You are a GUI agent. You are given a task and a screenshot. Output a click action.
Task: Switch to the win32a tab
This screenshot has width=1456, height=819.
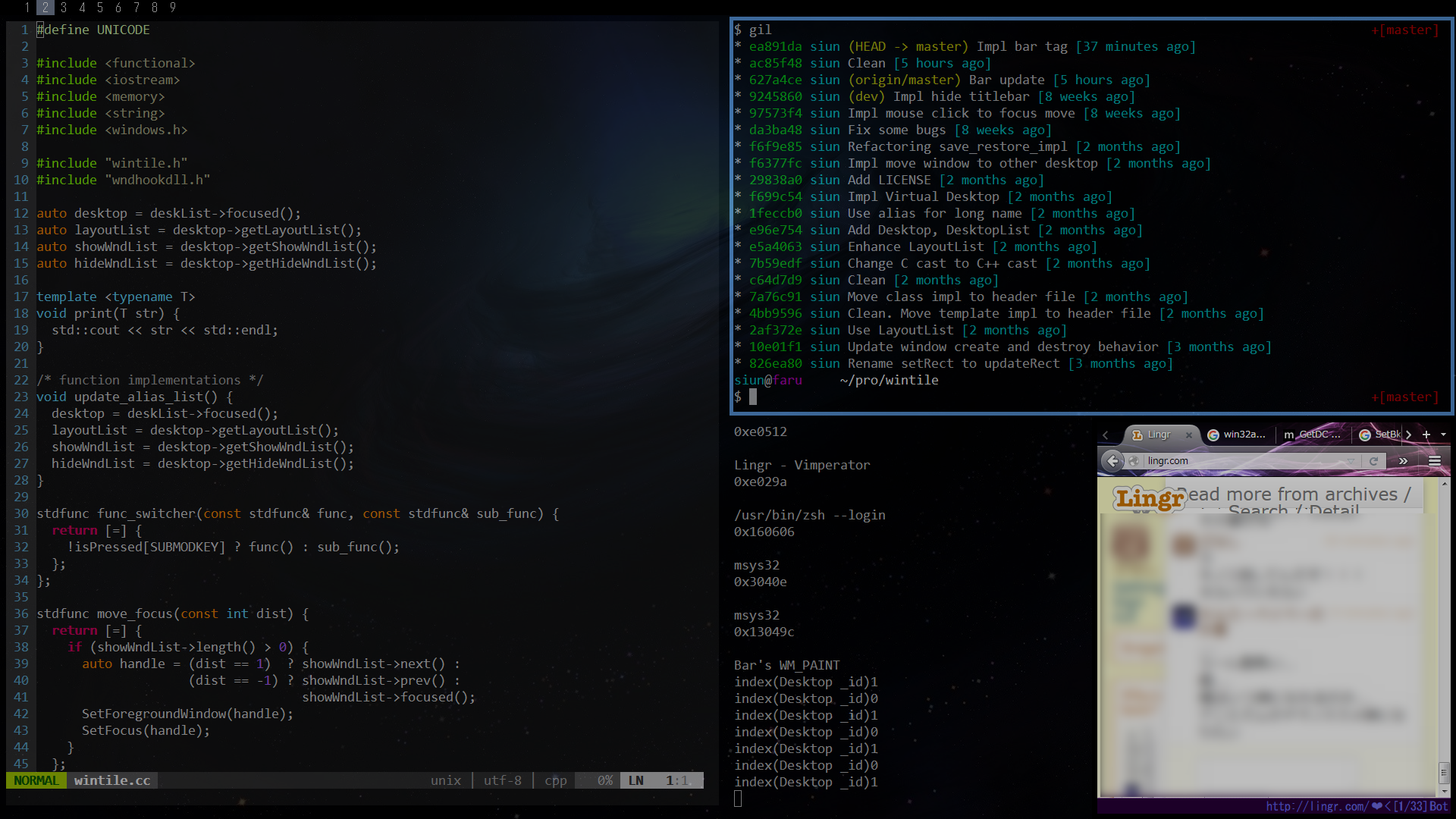pos(1244,435)
